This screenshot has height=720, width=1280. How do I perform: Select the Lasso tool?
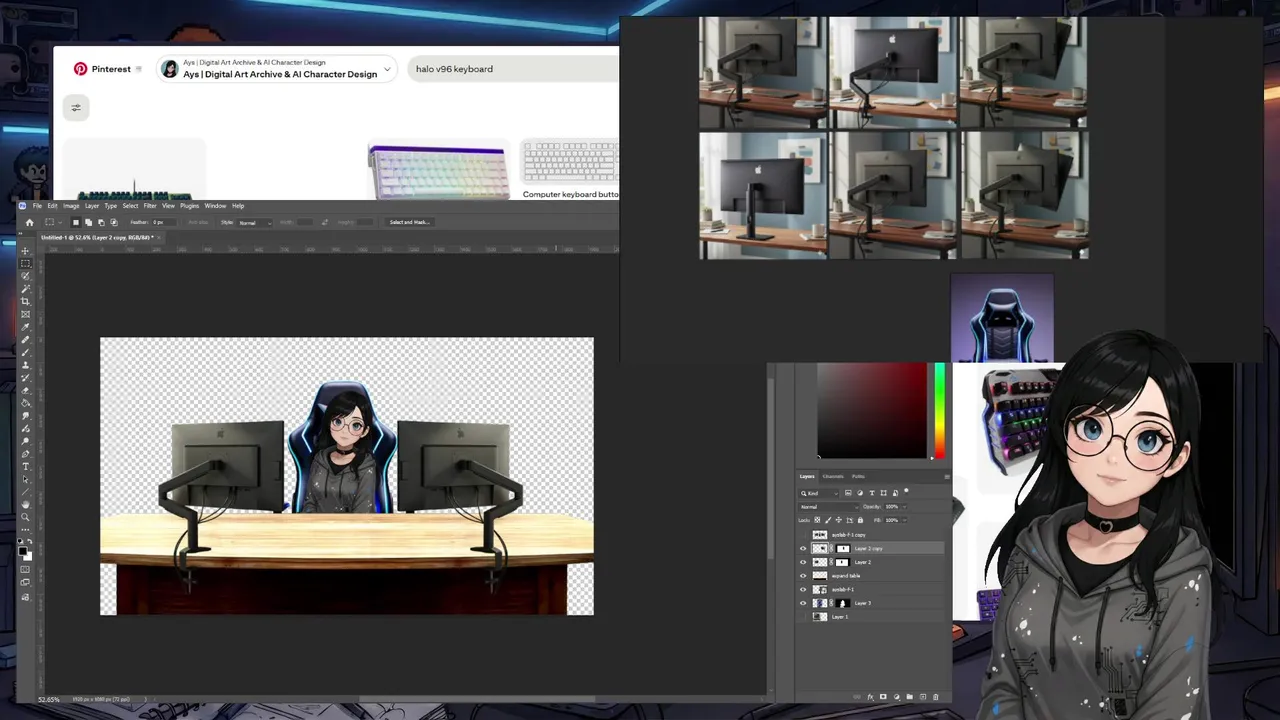tap(25, 276)
